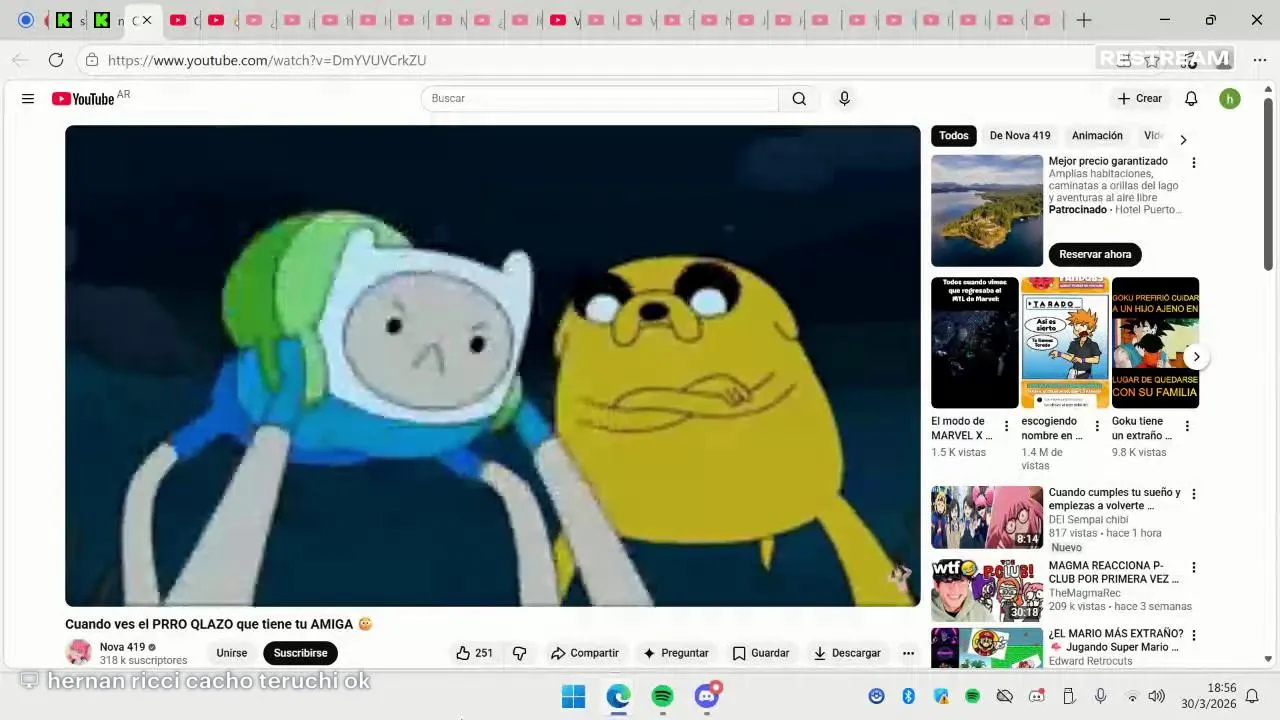Open the escogiendo nombre short thumbnail
This screenshot has height=720, width=1280.
tap(1065, 343)
